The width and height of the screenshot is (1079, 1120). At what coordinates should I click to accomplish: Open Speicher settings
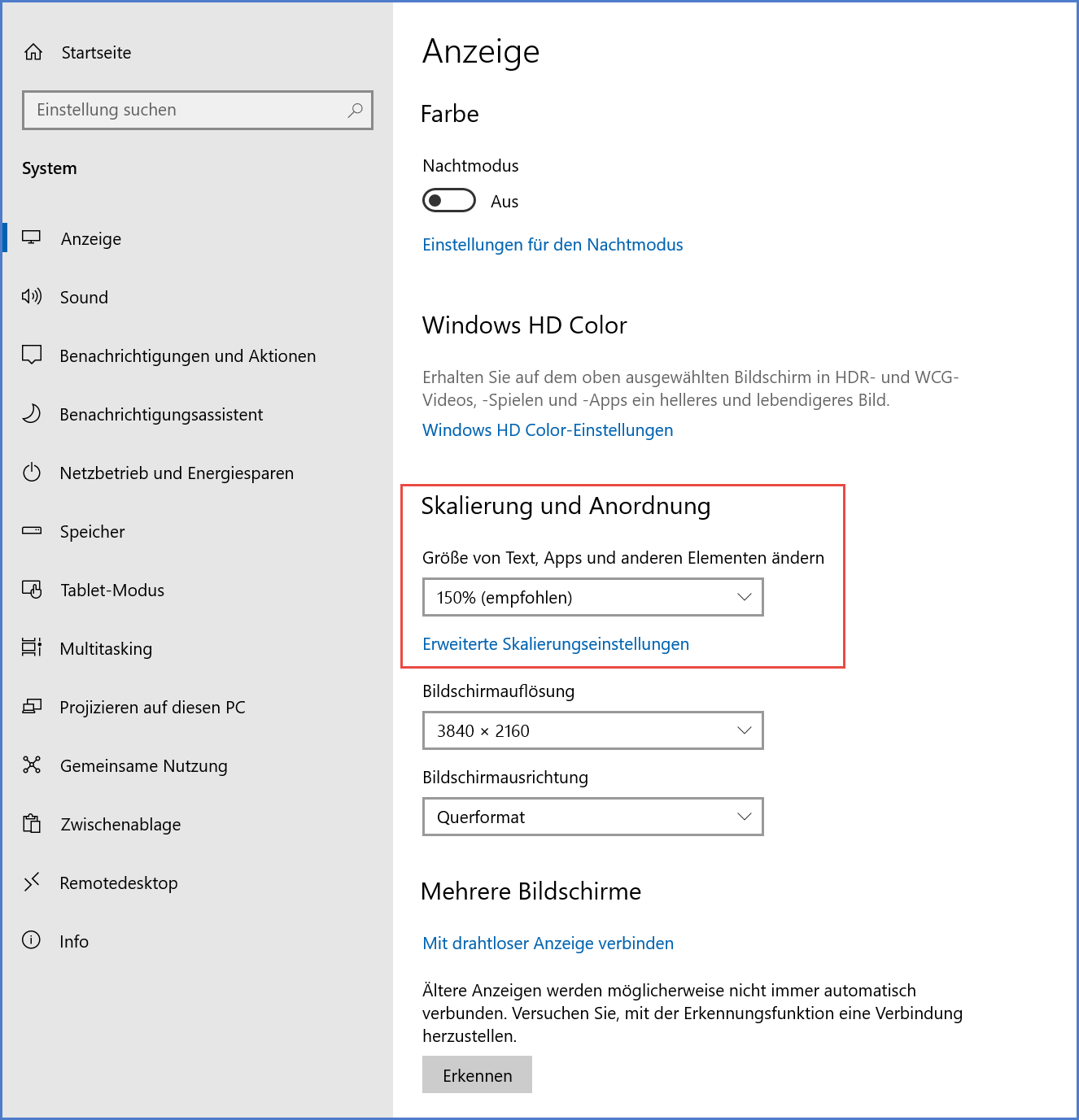93,532
